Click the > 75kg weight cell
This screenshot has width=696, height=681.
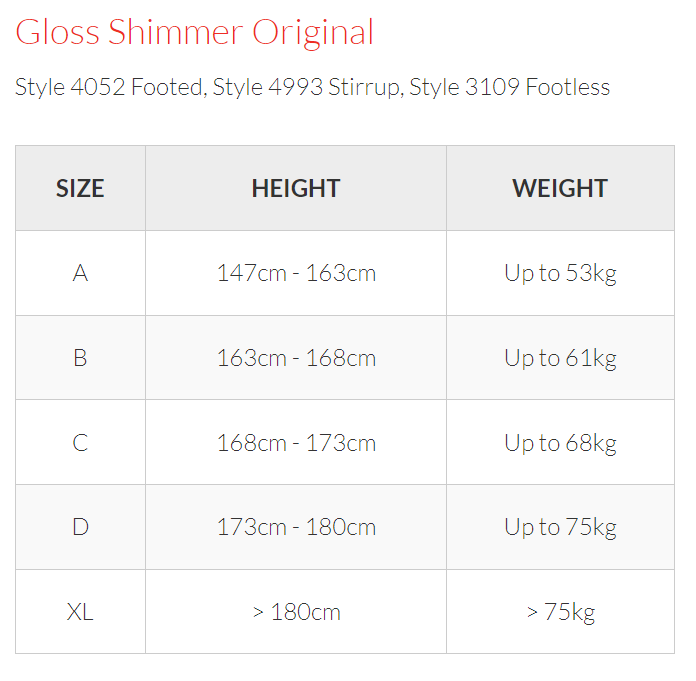point(560,612)
